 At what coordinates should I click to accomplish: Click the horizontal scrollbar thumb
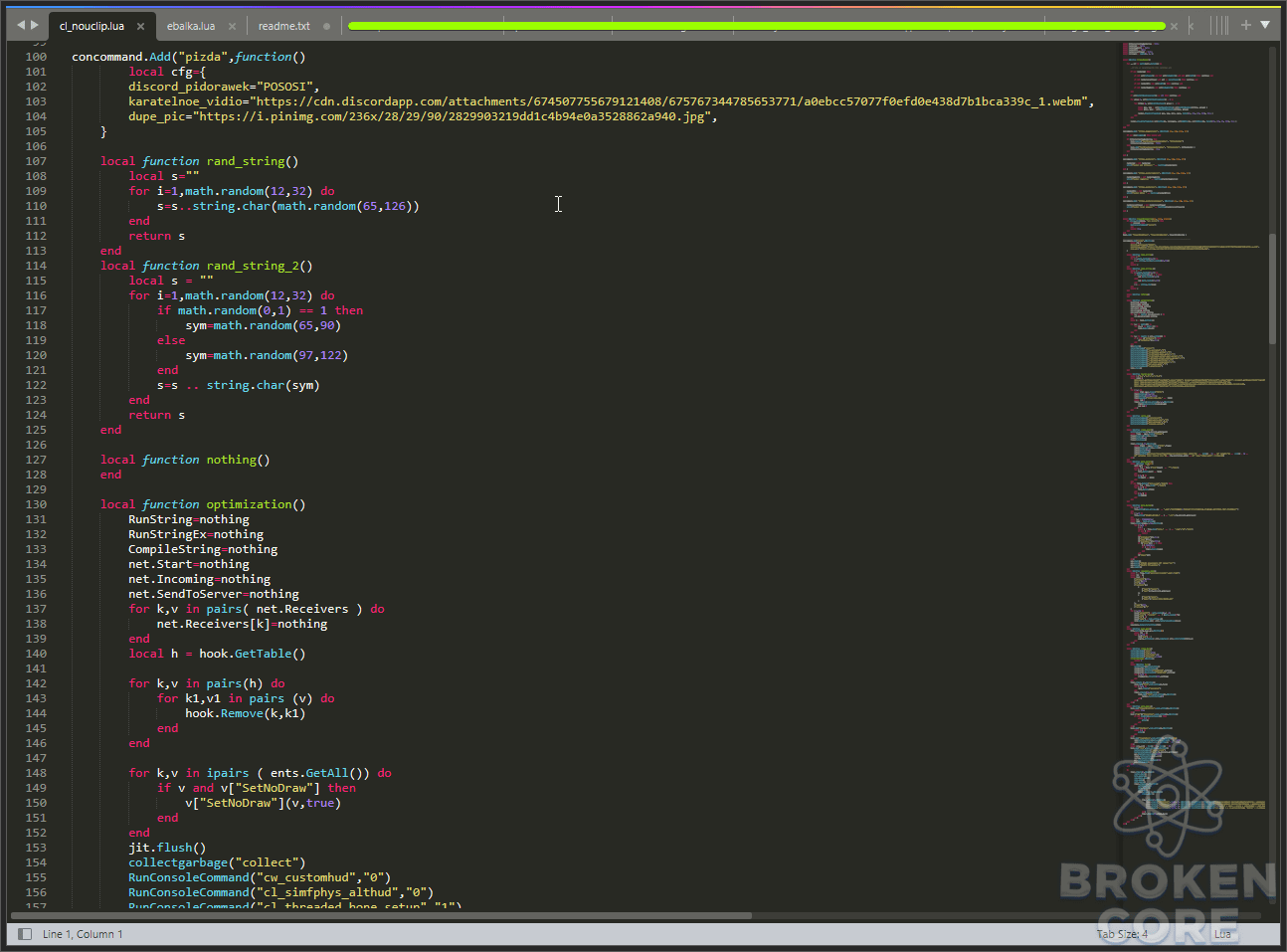(x=381, y=915)
